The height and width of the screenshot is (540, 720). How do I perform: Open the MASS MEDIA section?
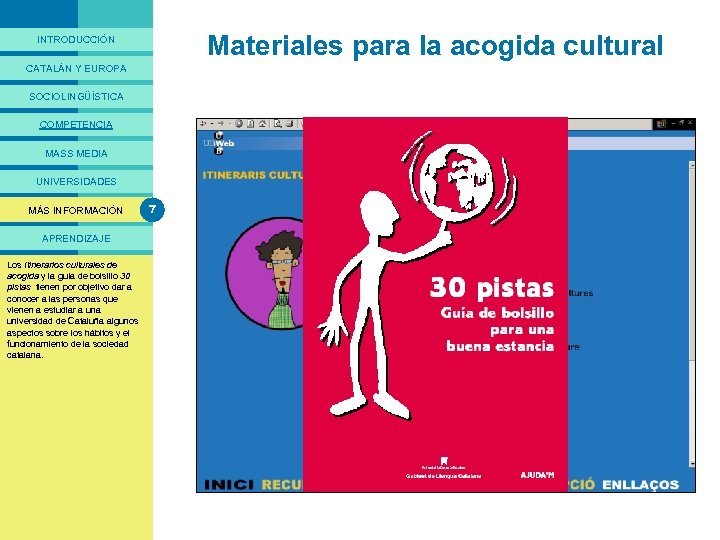76,153
